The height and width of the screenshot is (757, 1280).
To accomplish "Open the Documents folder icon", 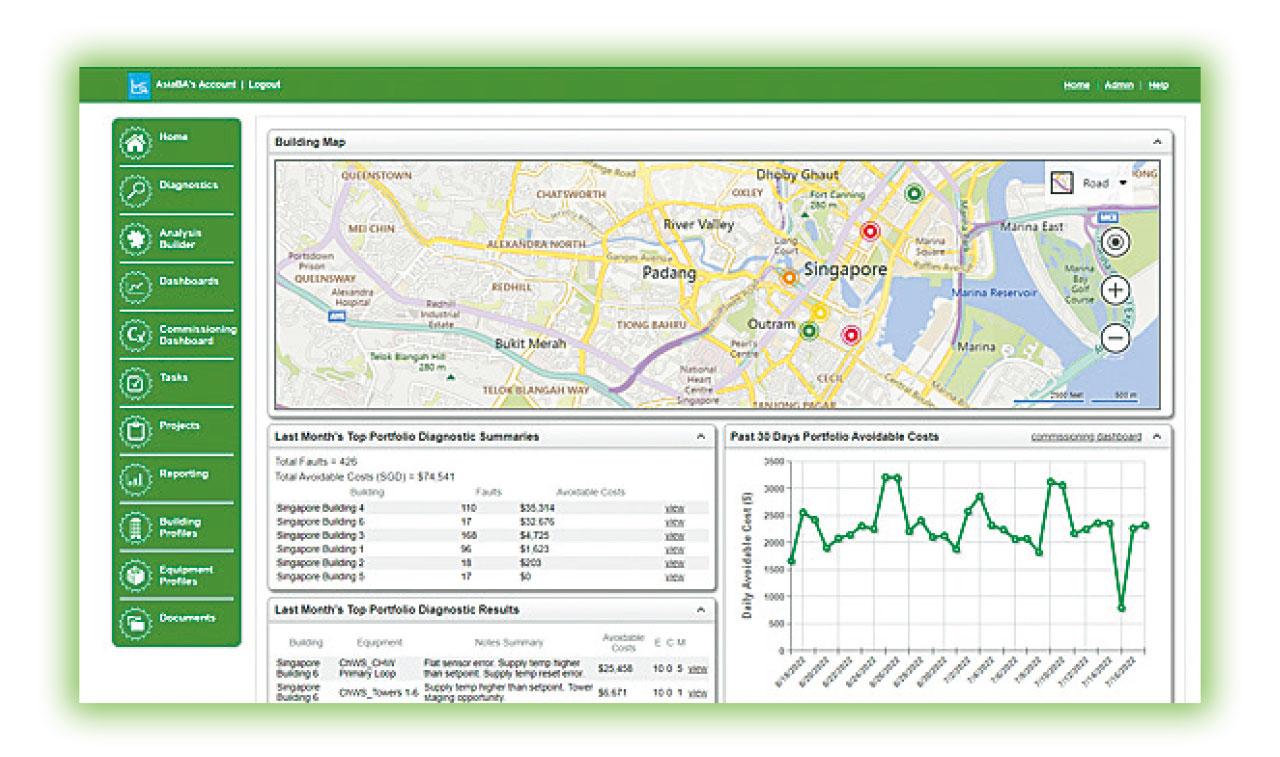I will click(135, 623).
